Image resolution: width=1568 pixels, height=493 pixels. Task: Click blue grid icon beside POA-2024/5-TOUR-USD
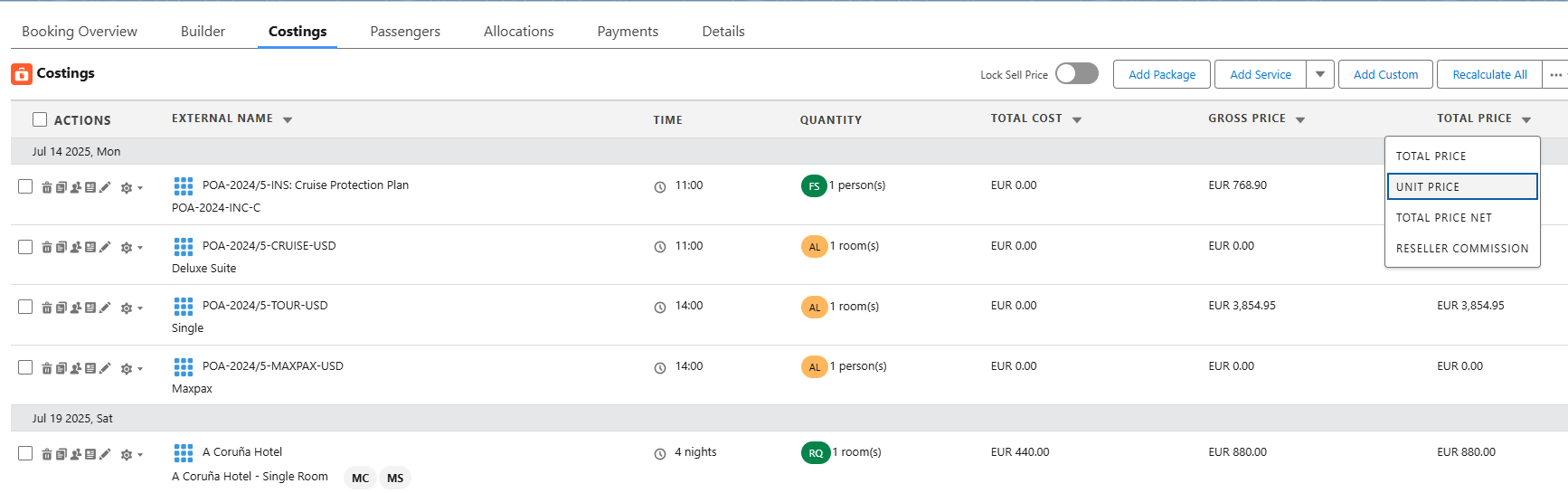point(184,307)
